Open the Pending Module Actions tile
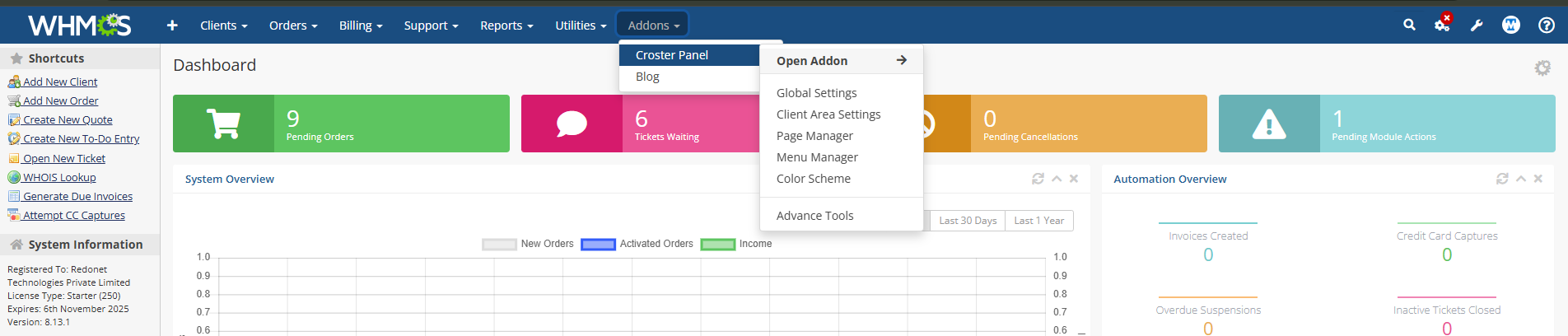1568x336 pixels. tap(1386, 124)
